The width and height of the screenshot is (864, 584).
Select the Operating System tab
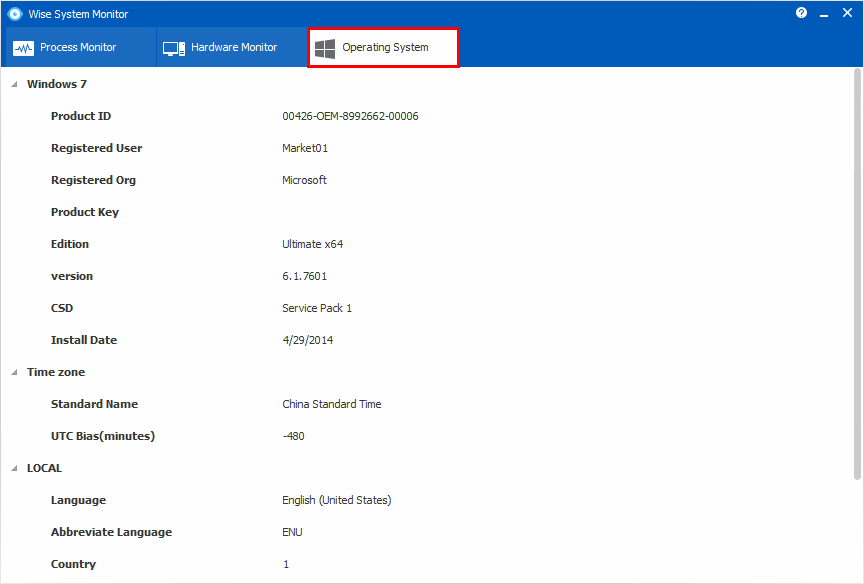[384, 47]
